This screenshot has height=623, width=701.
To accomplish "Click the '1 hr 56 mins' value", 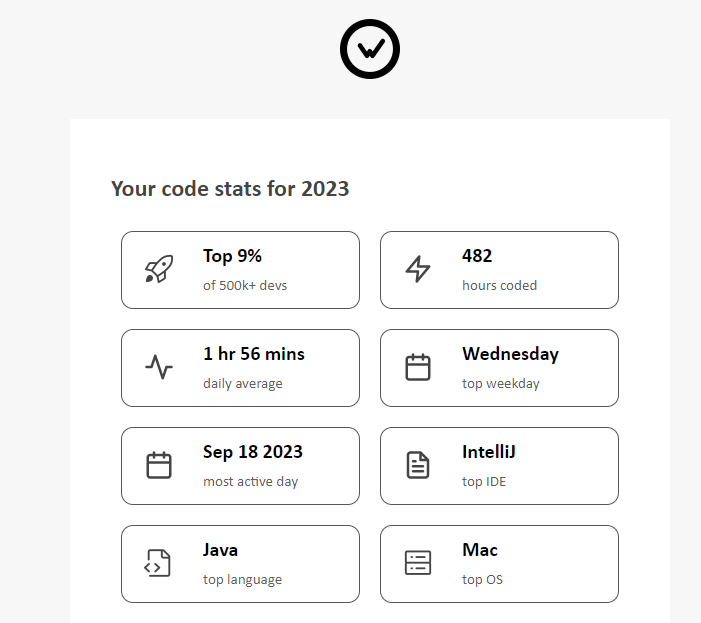I will point(253,354).
